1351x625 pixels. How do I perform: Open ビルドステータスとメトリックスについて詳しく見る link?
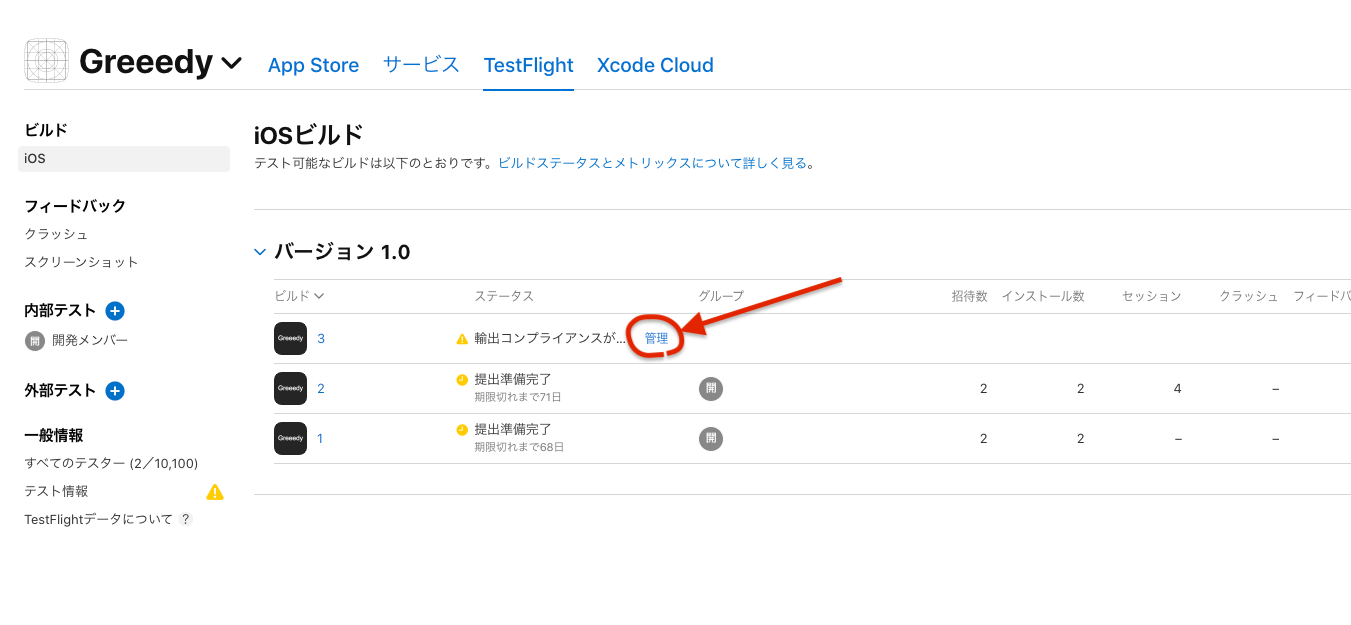[x=652, y=163]
